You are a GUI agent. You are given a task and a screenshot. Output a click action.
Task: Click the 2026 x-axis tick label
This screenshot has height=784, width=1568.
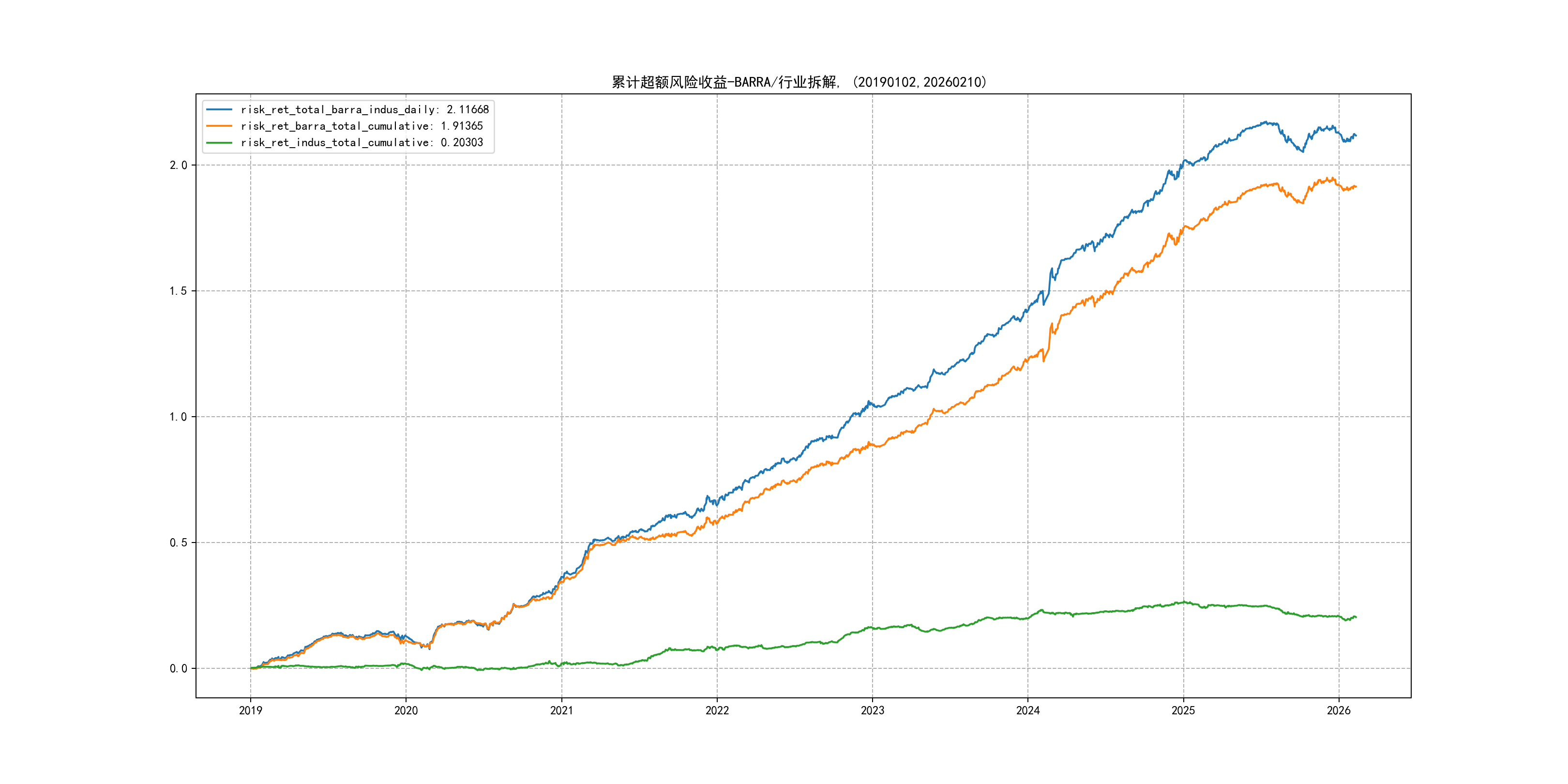pyautogui.click(x=1339, y=710)
